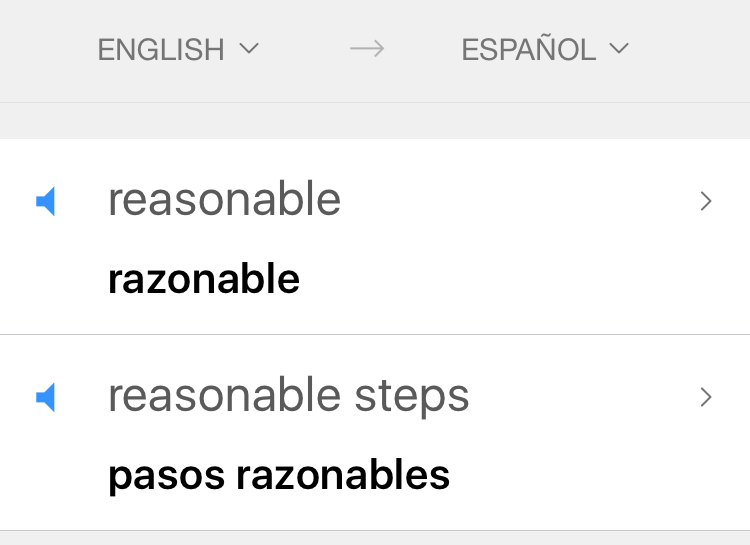Click the ESPAÑOL language label text
This screenshot has height=545, width=750.
[529, 48]
